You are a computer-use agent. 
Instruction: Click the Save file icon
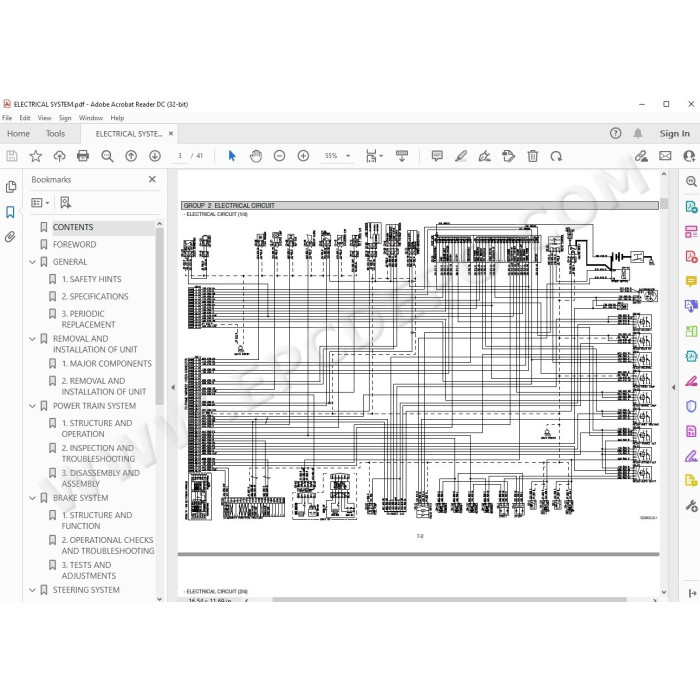coord(12,156)
